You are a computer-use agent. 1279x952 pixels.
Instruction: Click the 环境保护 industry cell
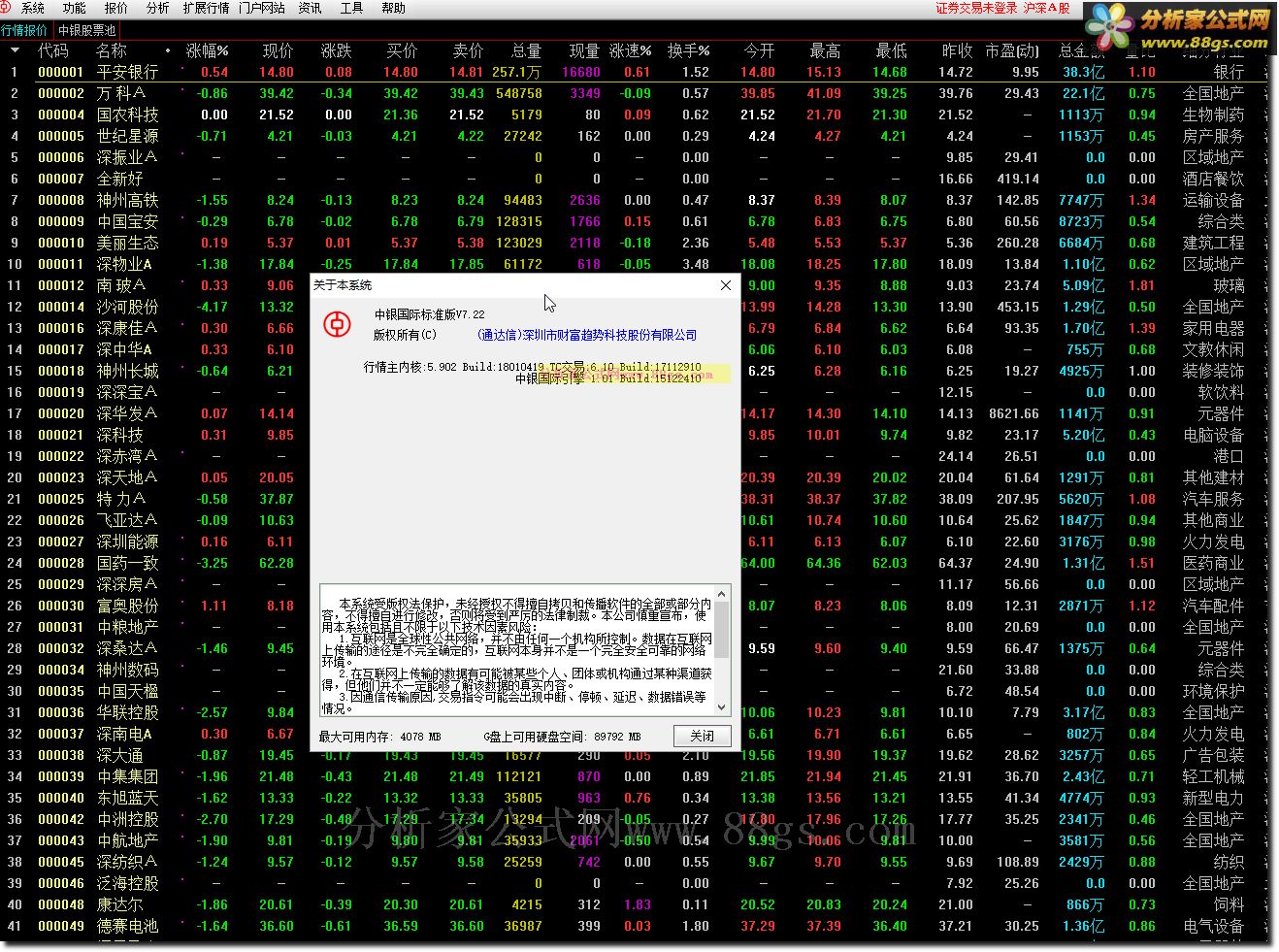tap(1213, 691)
